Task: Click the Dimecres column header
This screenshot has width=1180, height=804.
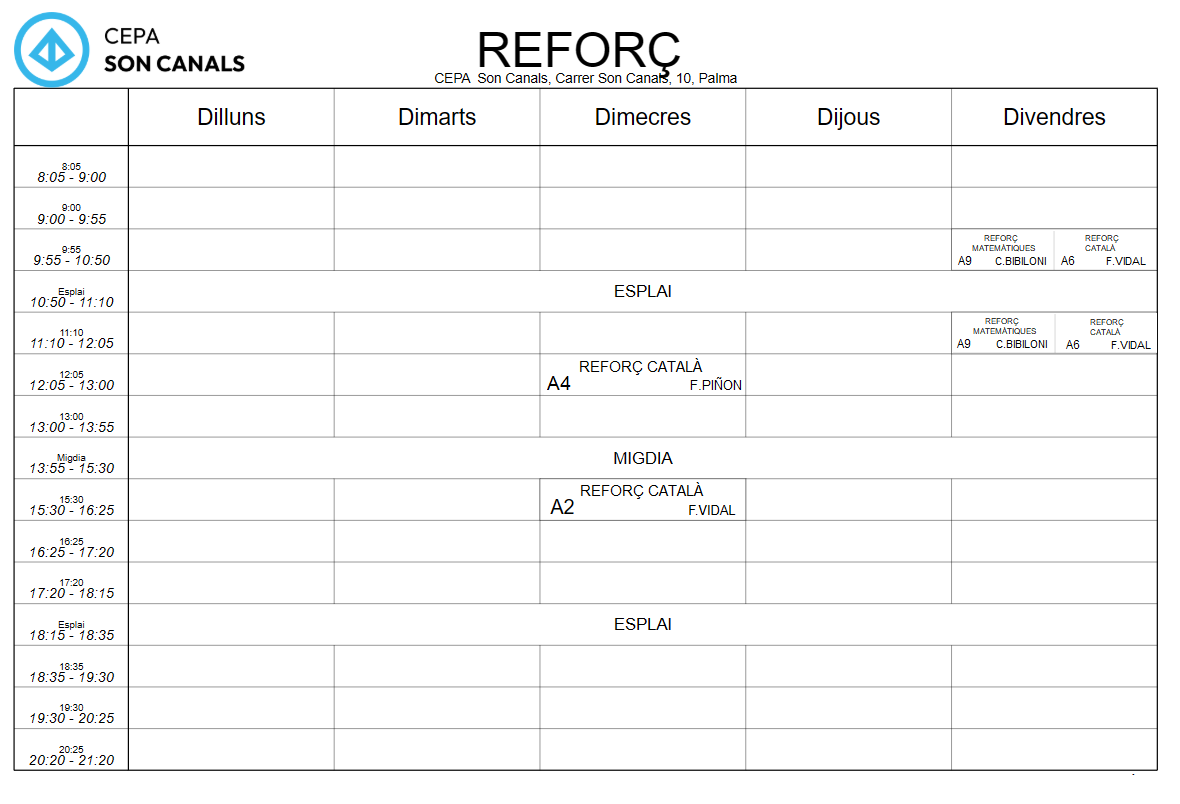Action: click(x=643, y=117)
